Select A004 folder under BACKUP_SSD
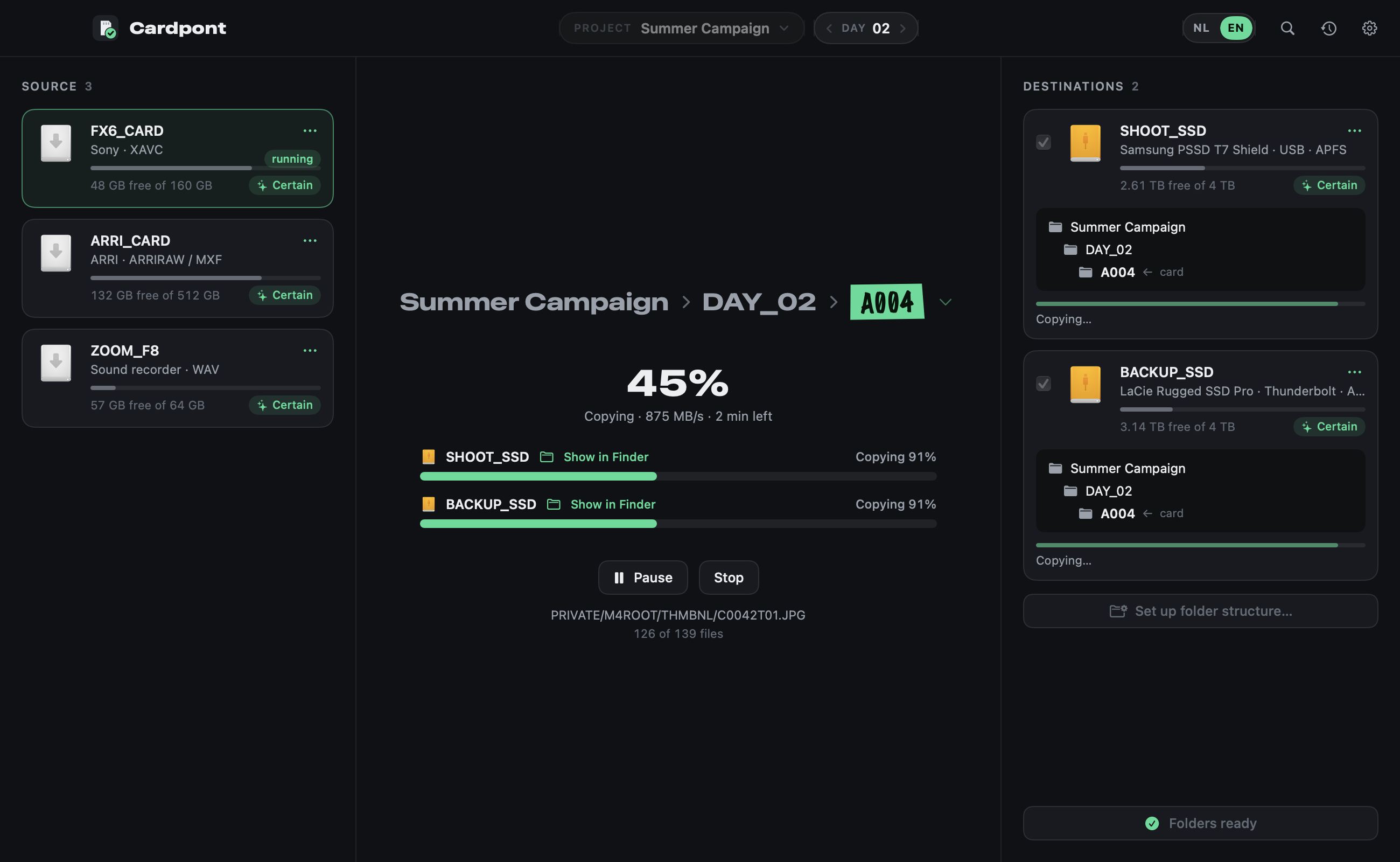The image size is (1400, 862). (x=1107, y=513)
